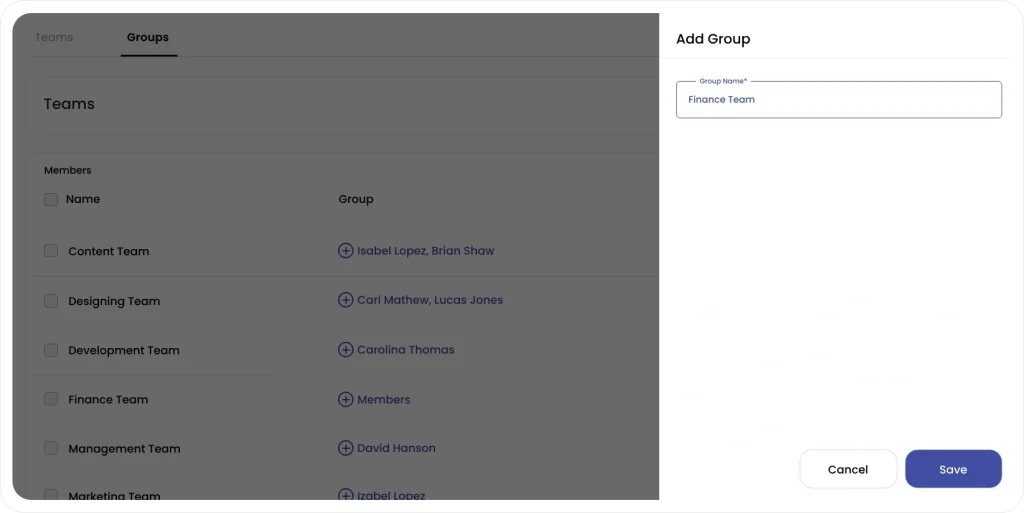The width and height of the screenshot is (1024, 513).
Task: Click the plus icon beside David Hanson
Action: click(x=345, y=448)
